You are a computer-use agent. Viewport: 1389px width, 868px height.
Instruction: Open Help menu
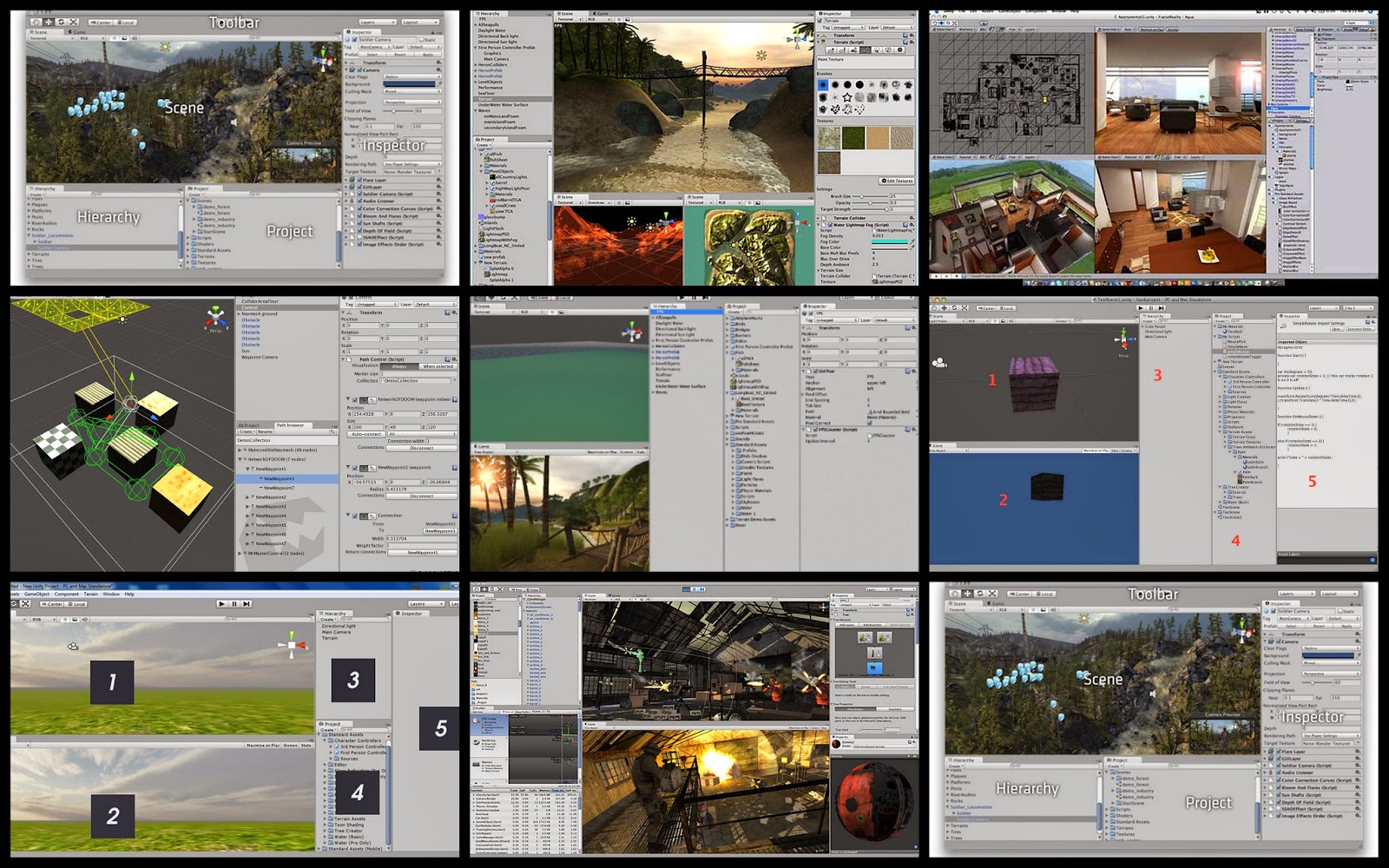pos(129,594)
